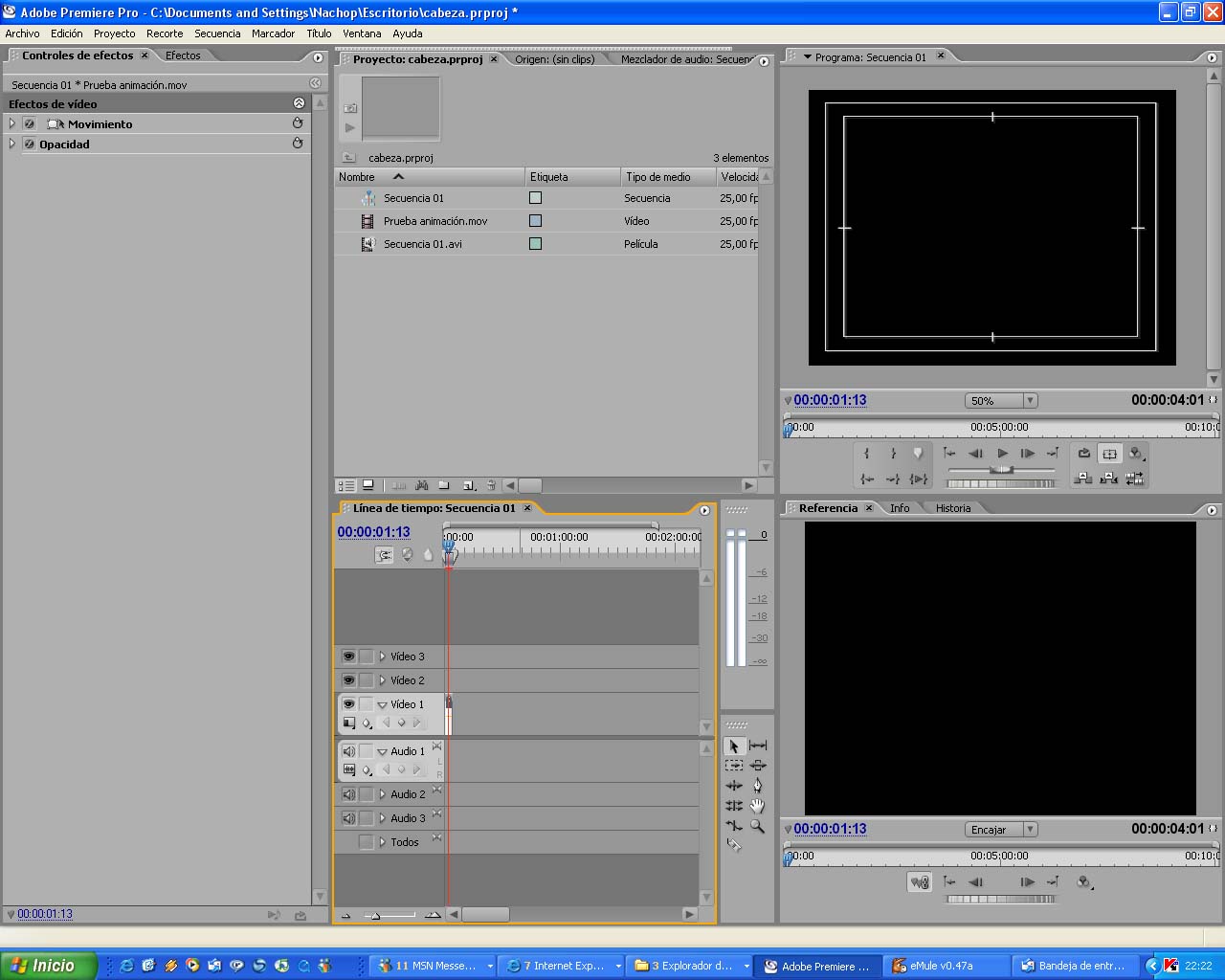Viewport: 1225px width, 980px height.
Task: Toggle the Opacidad effect on/off
Action: pos(30,145)
